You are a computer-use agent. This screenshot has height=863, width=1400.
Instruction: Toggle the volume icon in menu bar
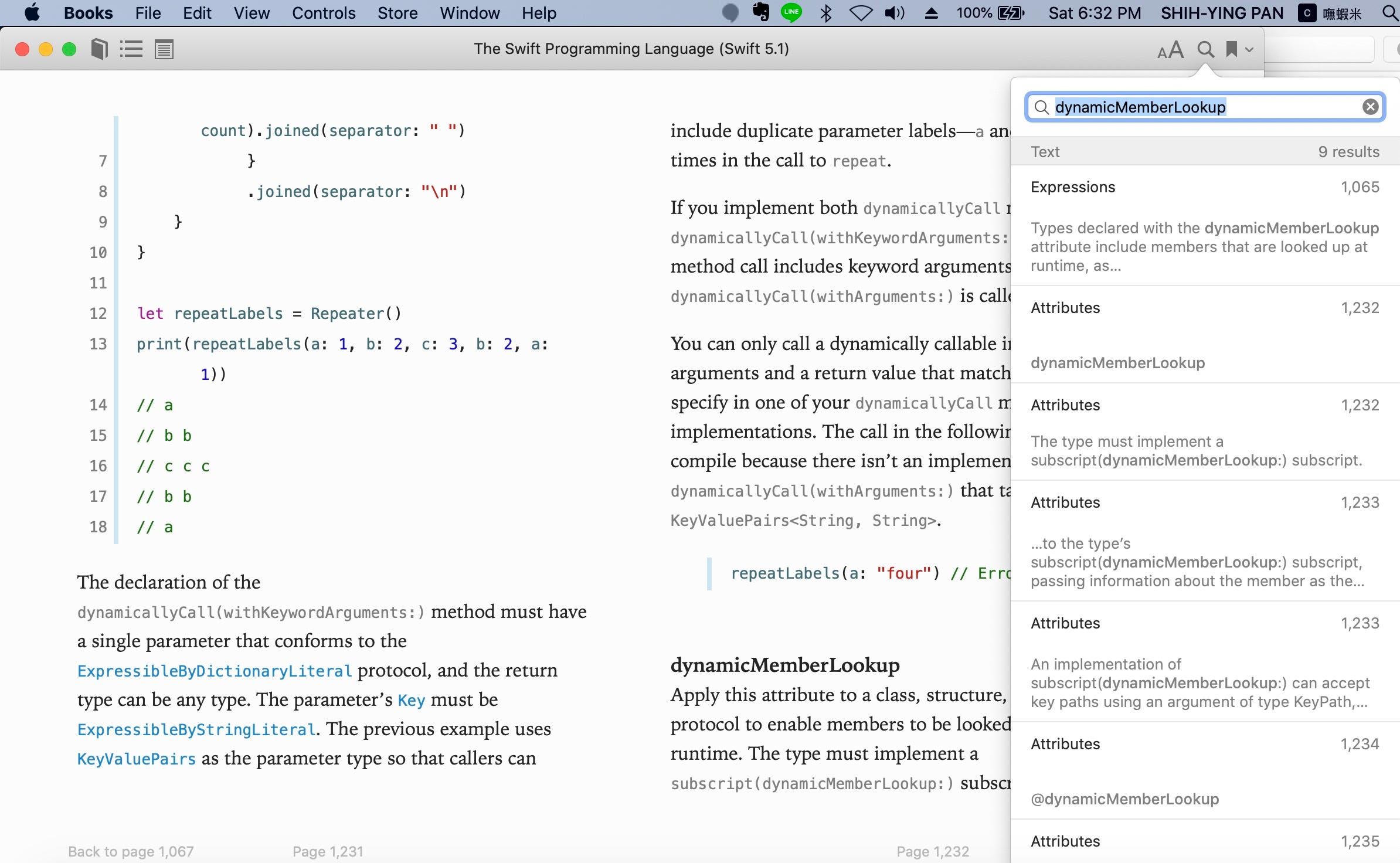pos(893,13)
